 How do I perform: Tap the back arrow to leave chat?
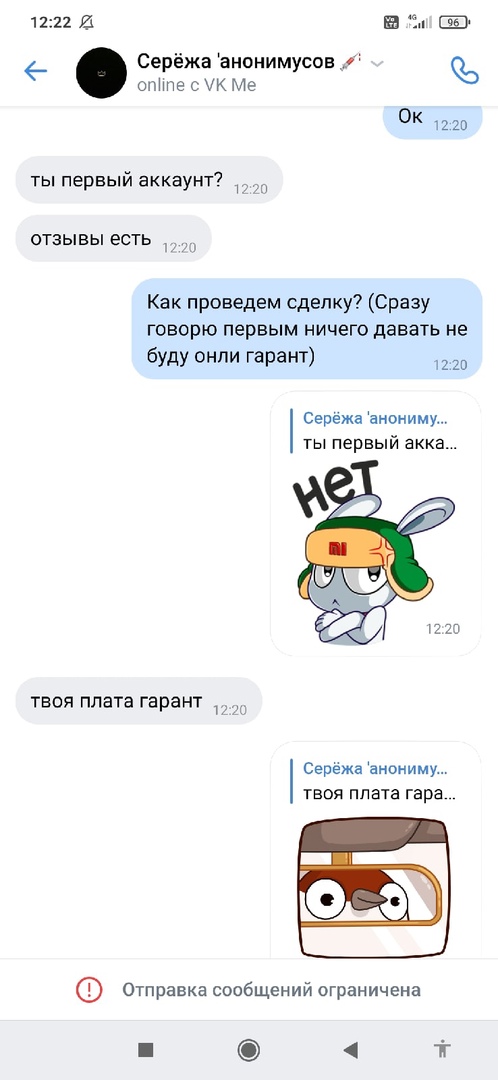pyautogui.click(x=35, y=71)
